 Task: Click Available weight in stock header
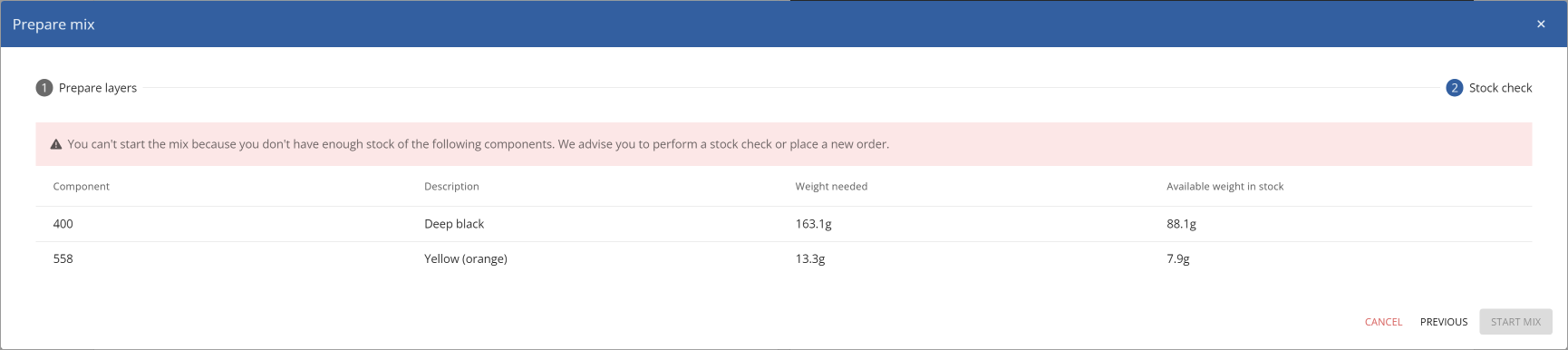[1224, 187]
